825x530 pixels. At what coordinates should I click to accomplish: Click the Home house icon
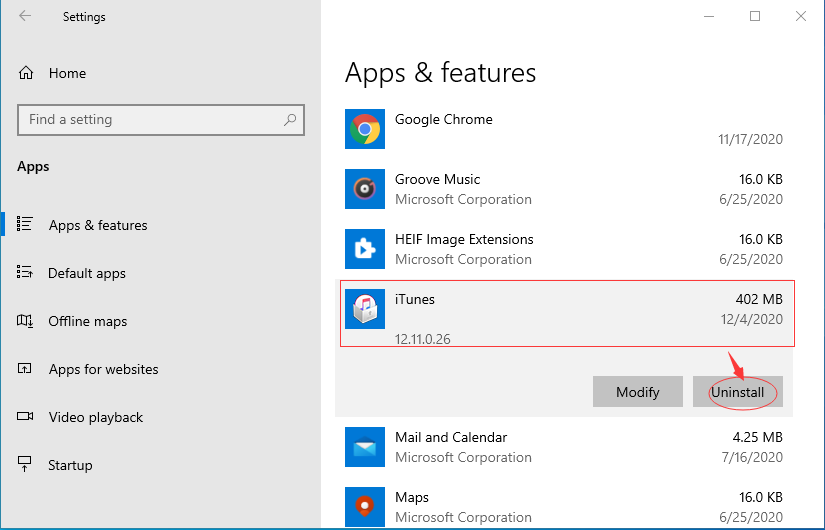[x=26, y=73]
